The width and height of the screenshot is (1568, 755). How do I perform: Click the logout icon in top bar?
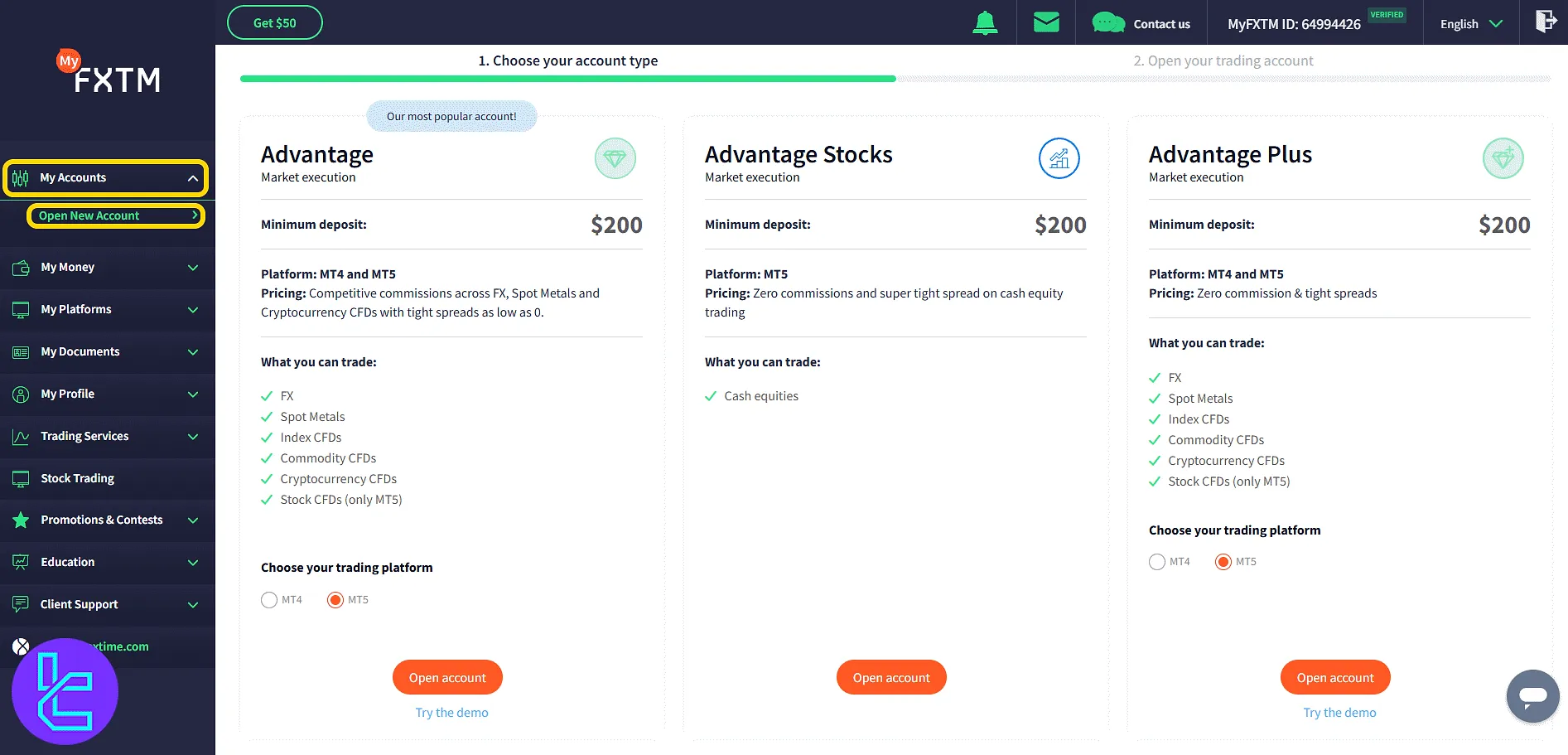(1545, 22)
